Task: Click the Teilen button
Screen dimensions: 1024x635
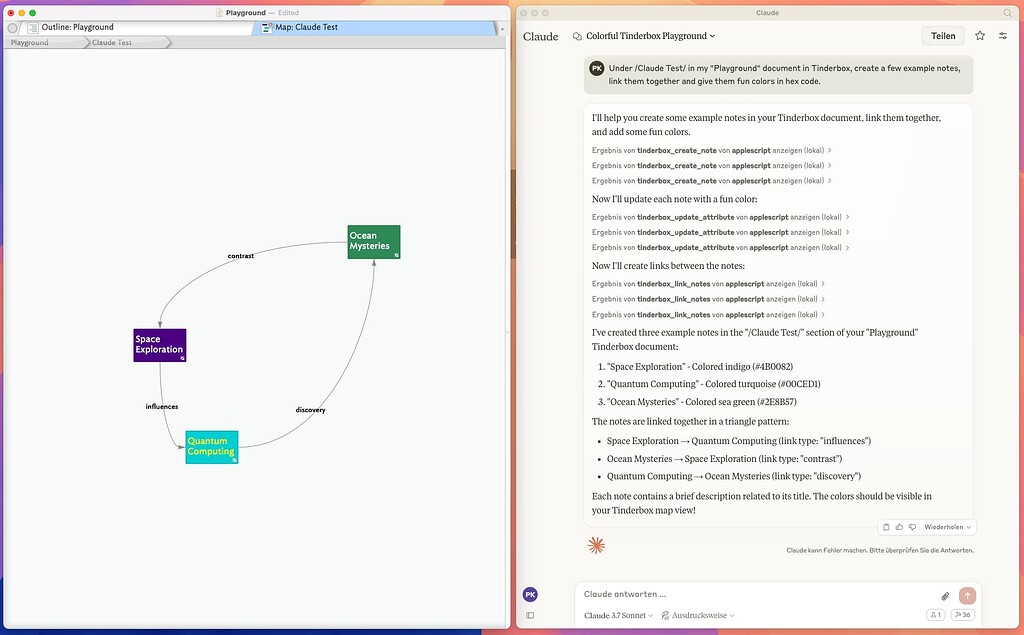Action: [x=943, y=35]
